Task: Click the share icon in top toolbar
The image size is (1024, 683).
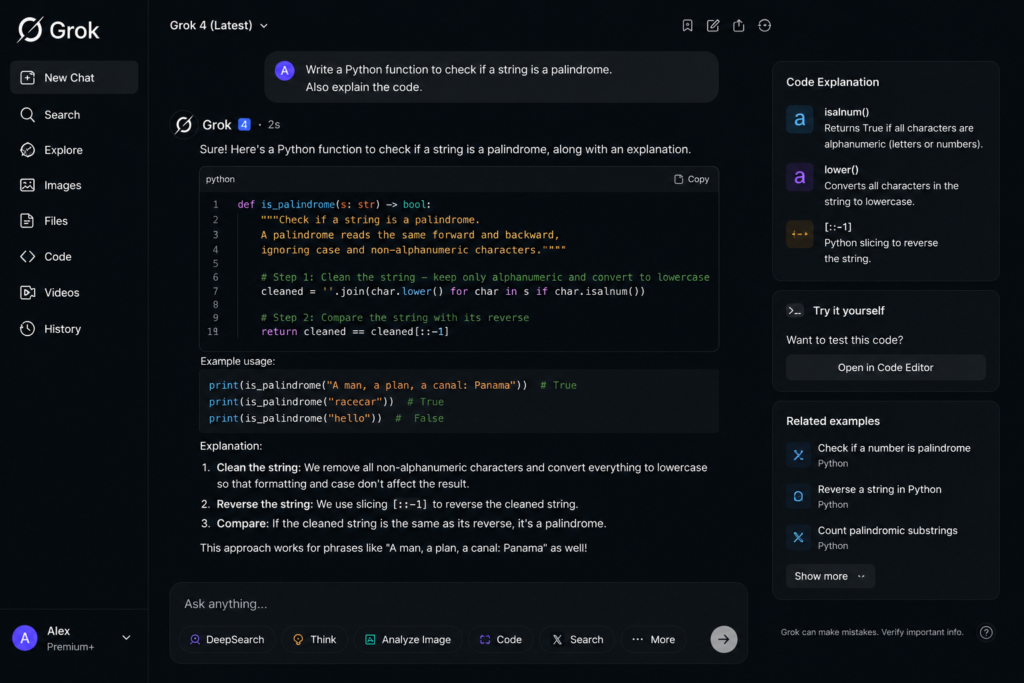Action: 739,25
